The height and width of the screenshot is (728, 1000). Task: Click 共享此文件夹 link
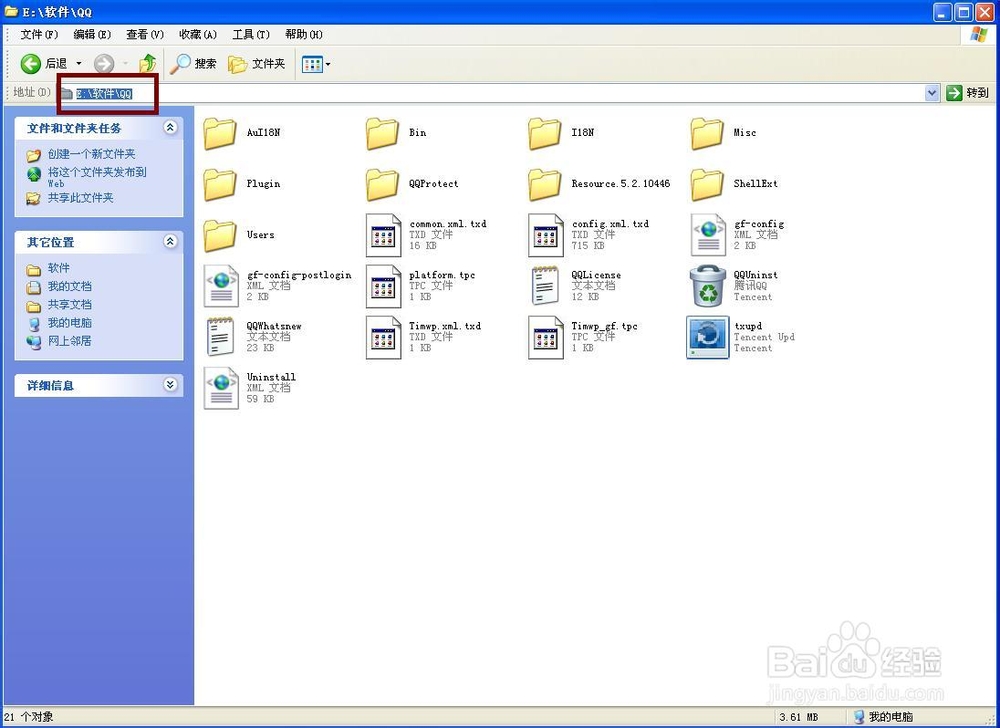(x=80, y=198)
